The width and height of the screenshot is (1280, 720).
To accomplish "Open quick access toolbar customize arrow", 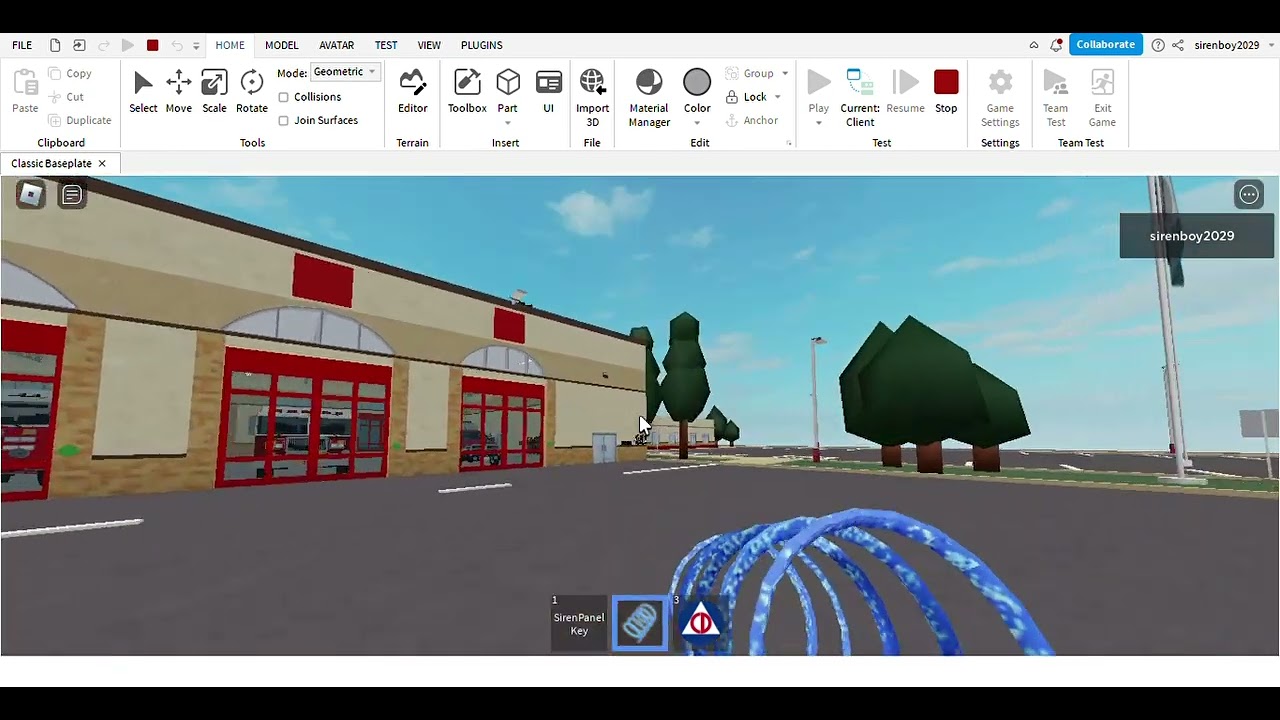I will coord(196,46).
